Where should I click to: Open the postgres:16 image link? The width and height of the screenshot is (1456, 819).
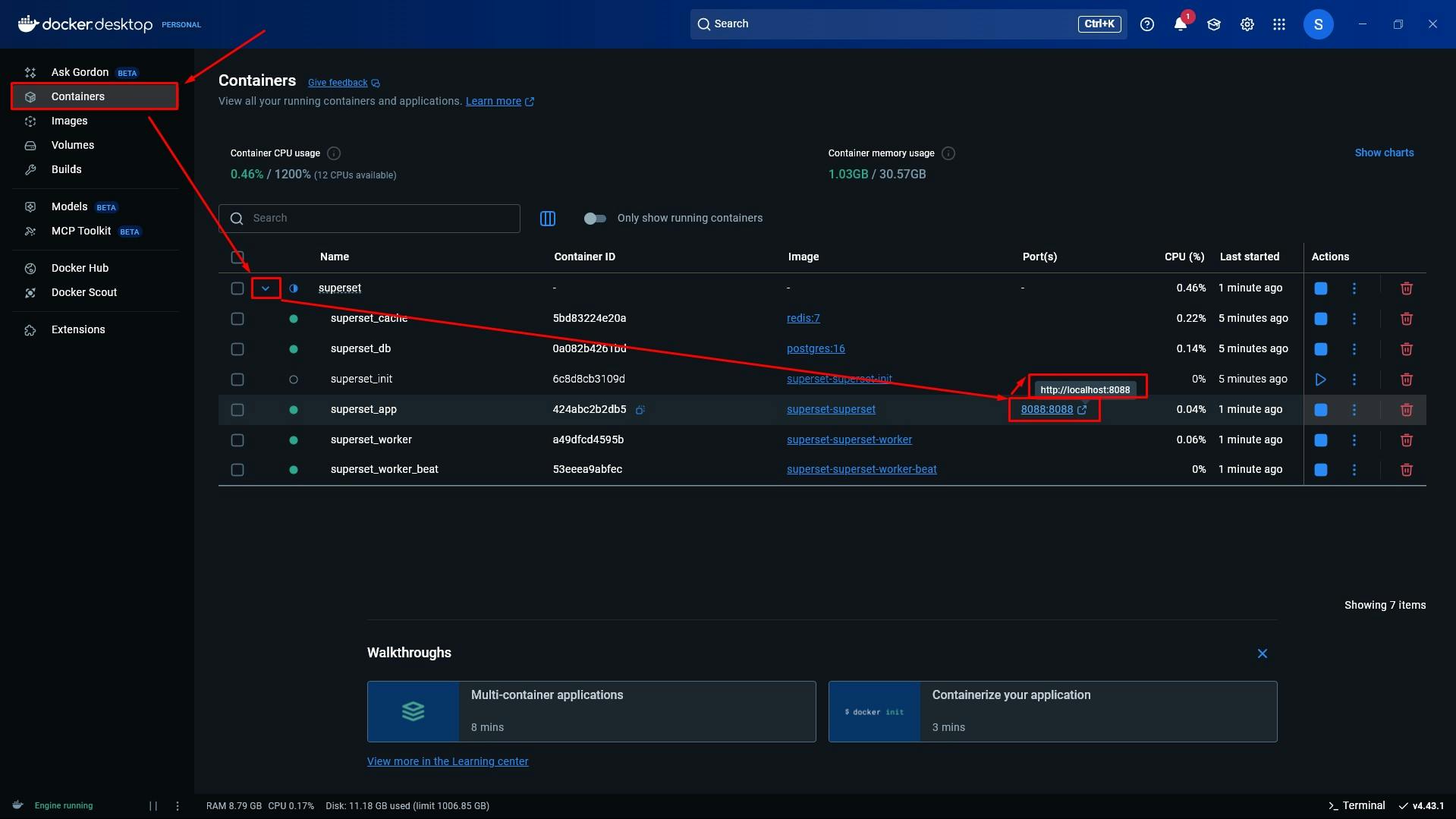(x=816, y=349)
